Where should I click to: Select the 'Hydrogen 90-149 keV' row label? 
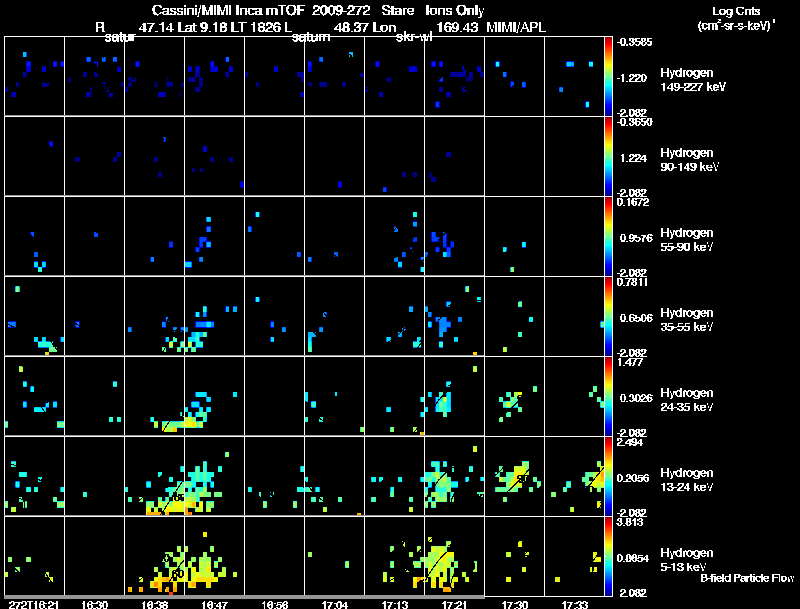pos(689,160)
